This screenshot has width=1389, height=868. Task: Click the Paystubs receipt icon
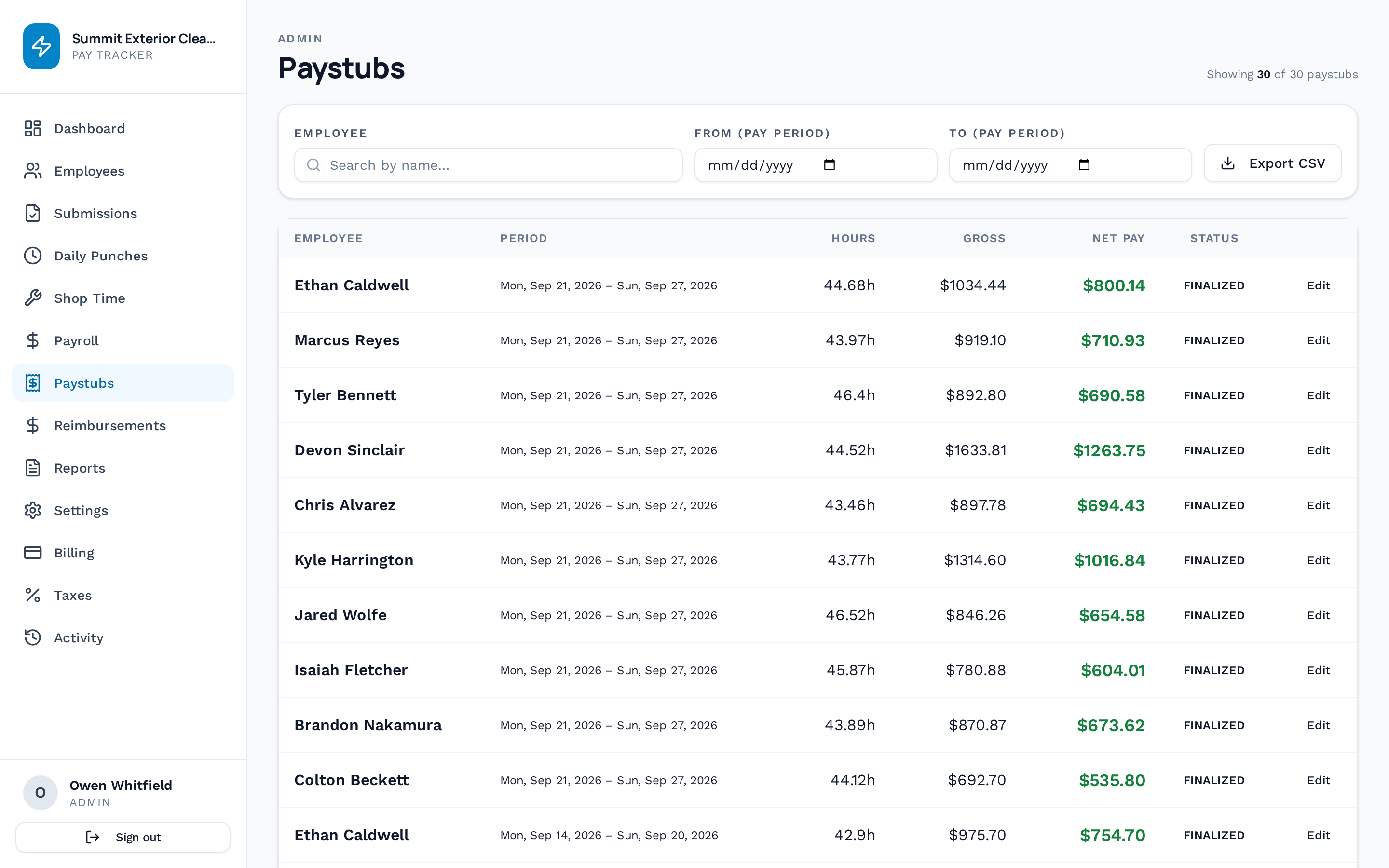point(33,383)
